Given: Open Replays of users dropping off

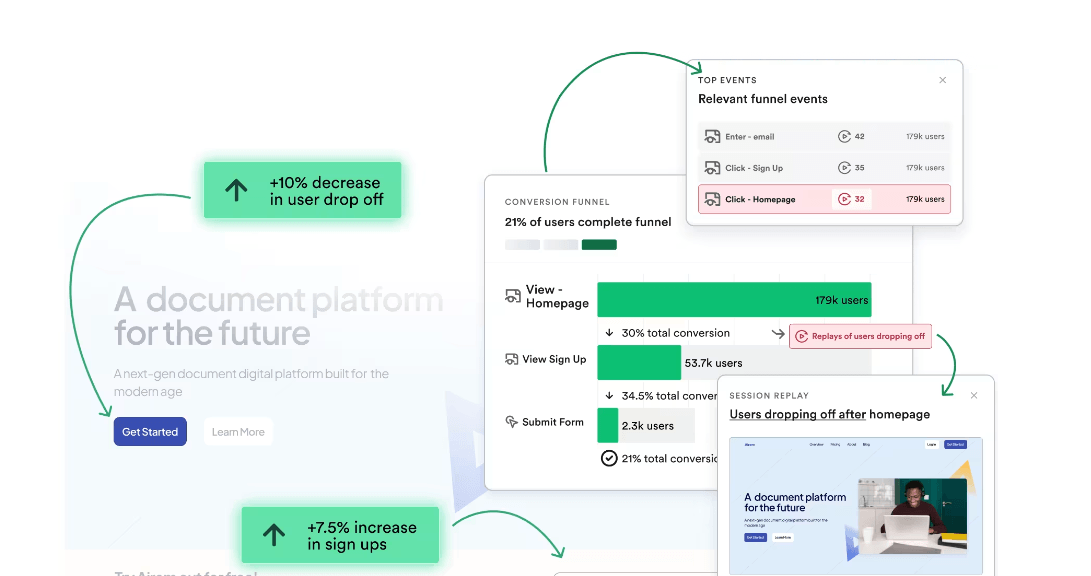Looking at the screenshot, I should tap(860, 336).
